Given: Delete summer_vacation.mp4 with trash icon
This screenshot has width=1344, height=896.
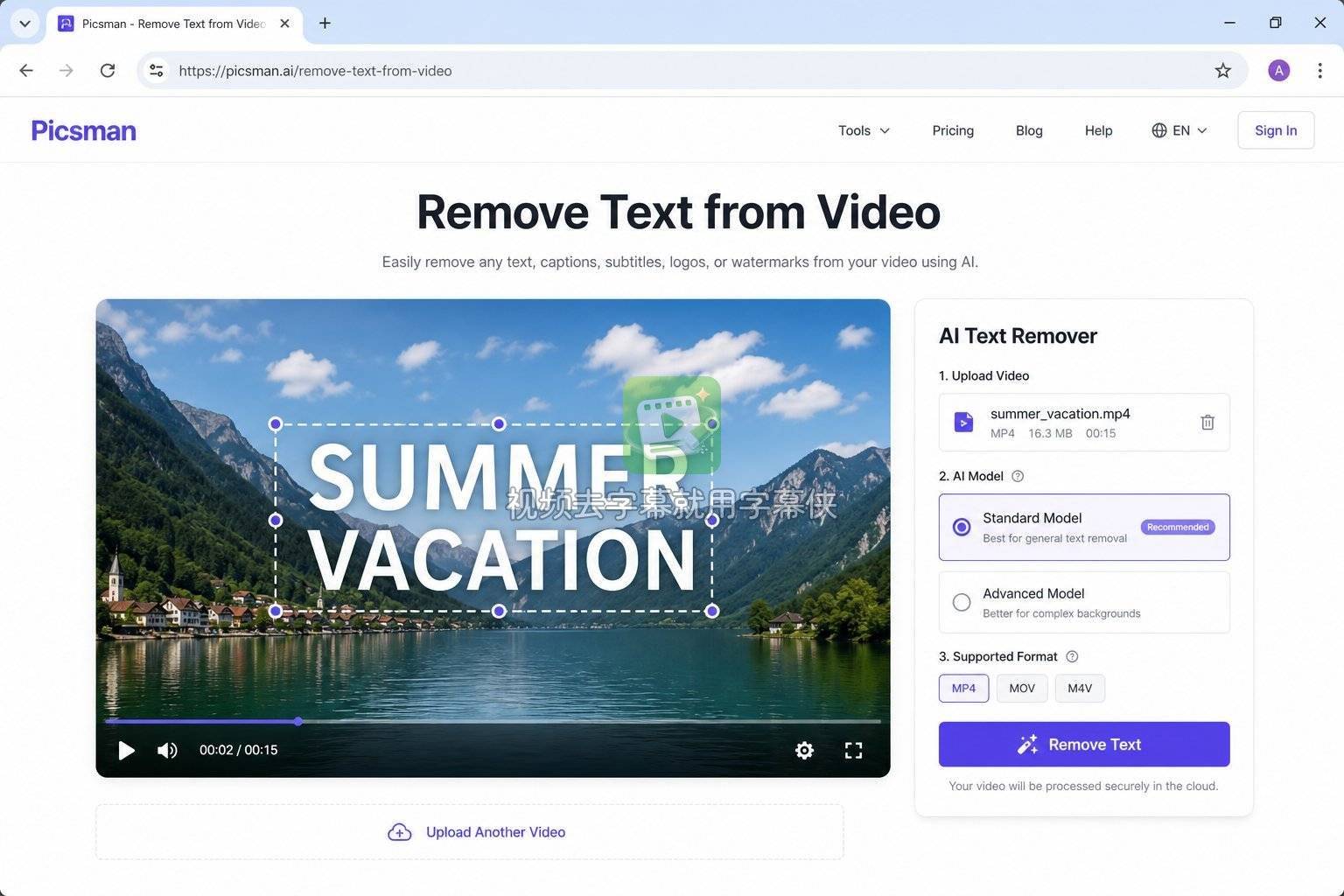Looking at the screenshot, I should pos(1207,423).
